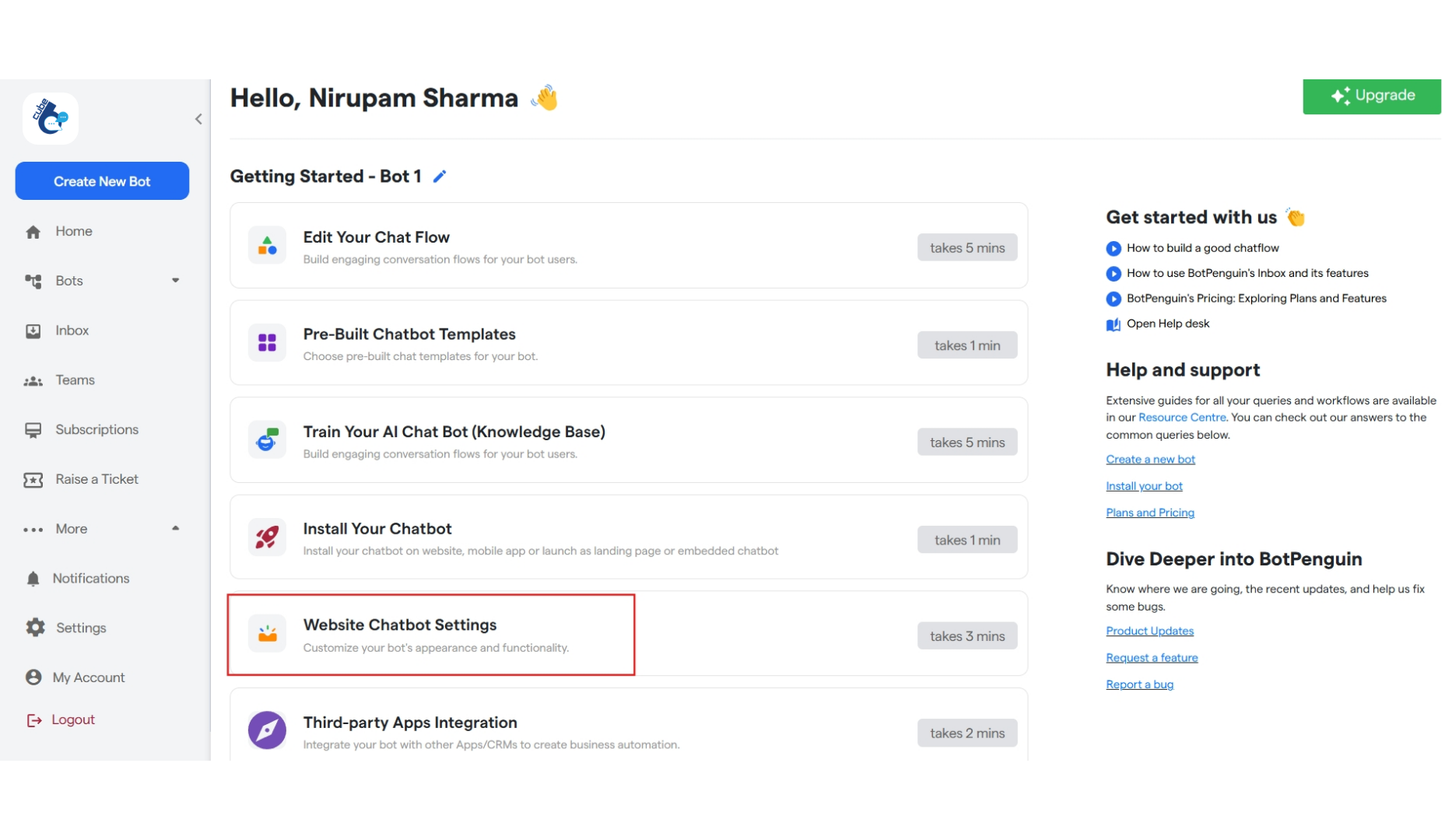Click 'takes 5 mins' badge on Train Your AI Chat Bot
This screenshot has width=1452, height=840.
tap(967, 443)
